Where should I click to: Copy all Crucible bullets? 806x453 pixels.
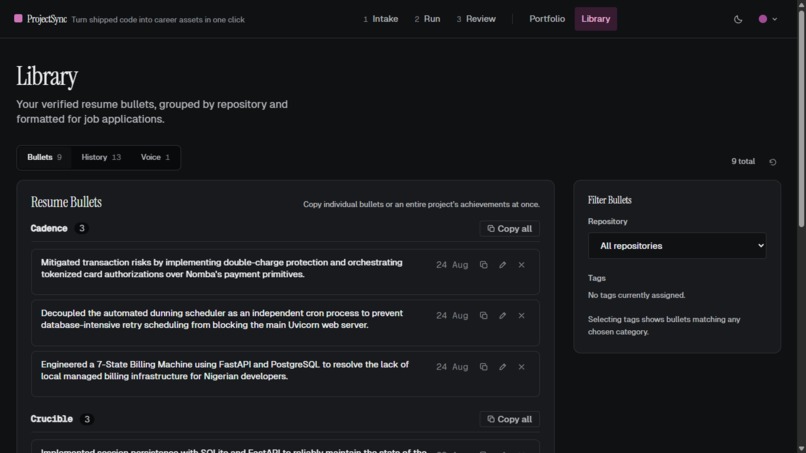tap(509, 420)
